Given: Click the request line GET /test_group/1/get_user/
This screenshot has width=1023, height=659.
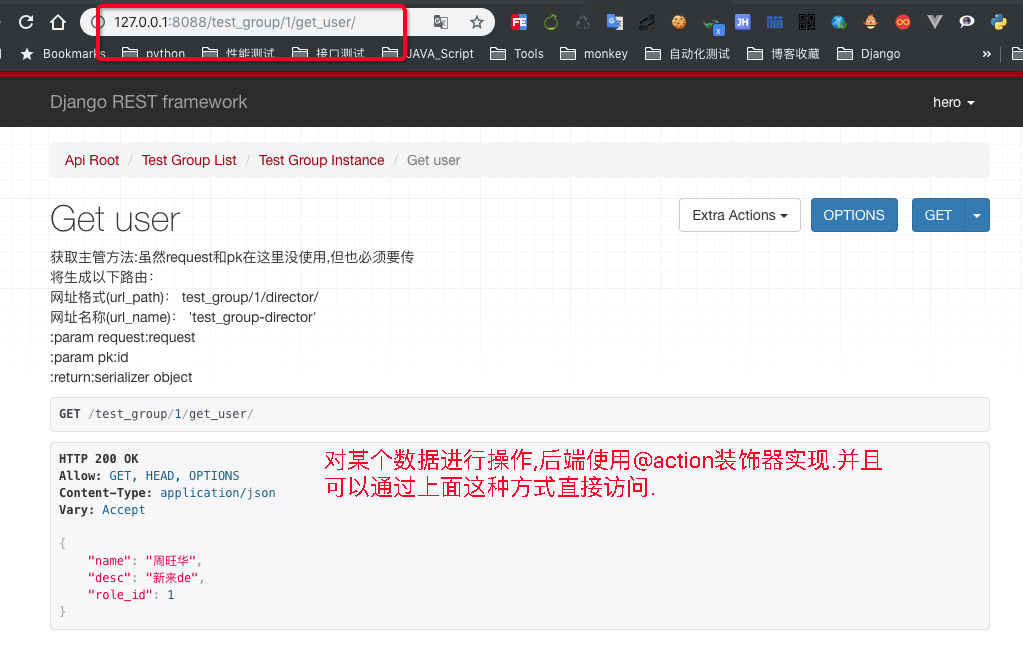Looking at the screenshot, I should click(x=156, y=414).
